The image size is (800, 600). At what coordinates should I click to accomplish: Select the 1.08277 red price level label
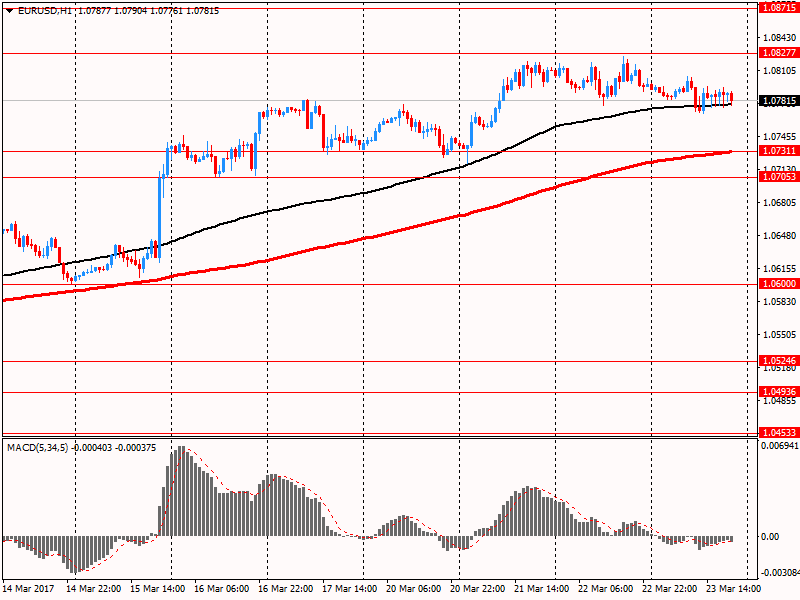pyautogui.click(x=779, y=53)
